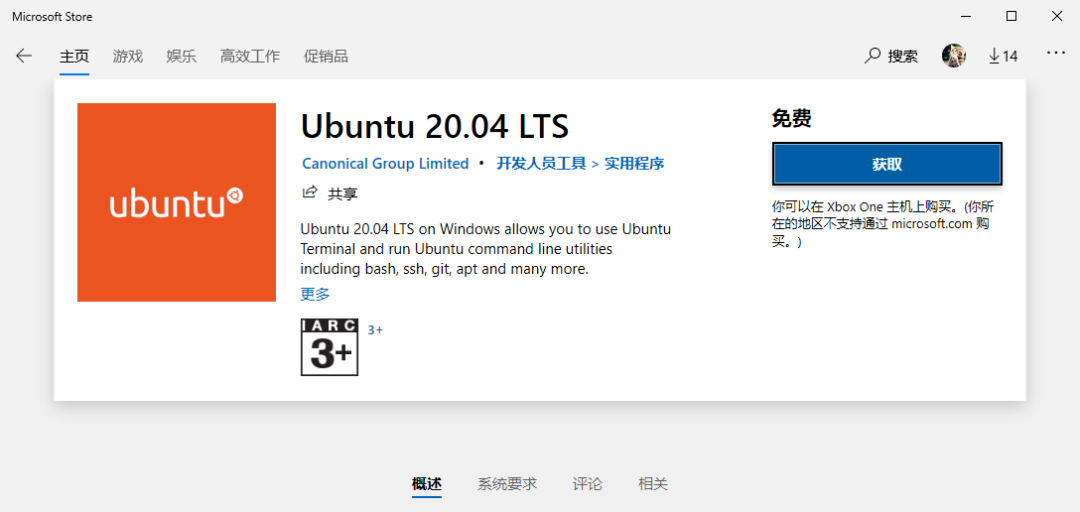This screenshot has height=512, width=1080.
Task: Switch to the 主页 tab
Action: (74, 57)
